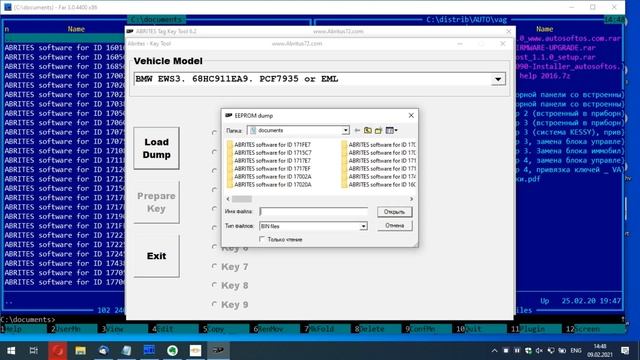Click the Открыть (Open) button
The height and width of the screenshot is (360, 640).
[x=394, y=212]
